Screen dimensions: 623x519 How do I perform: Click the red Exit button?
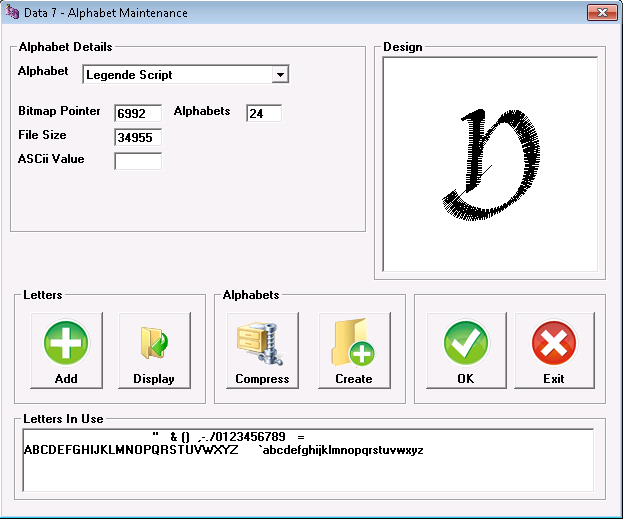pyautogui.click(x=554, y=350)
